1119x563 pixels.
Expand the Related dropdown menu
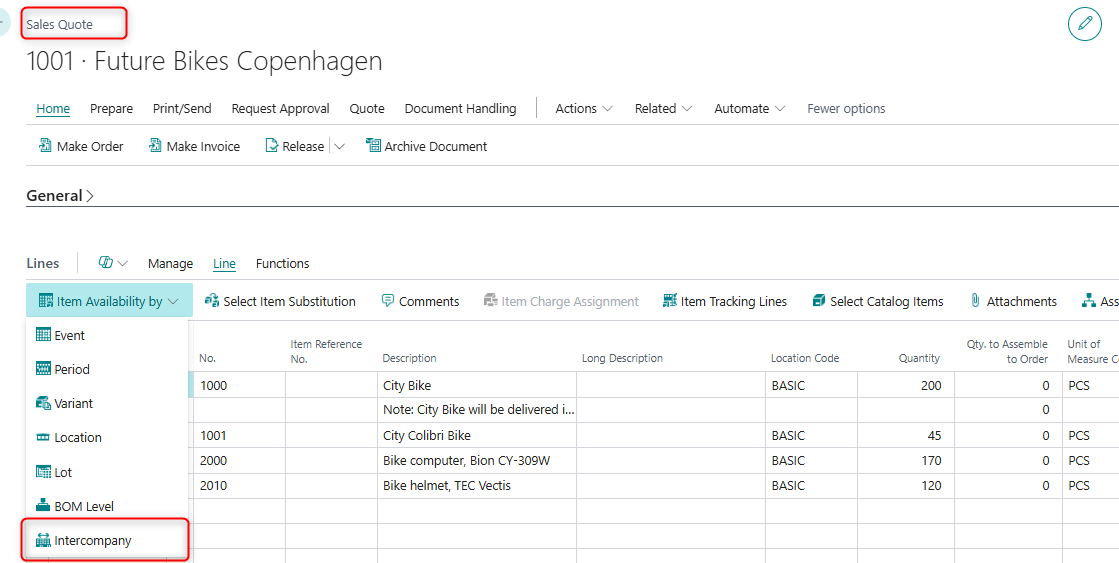pos(664,108)
